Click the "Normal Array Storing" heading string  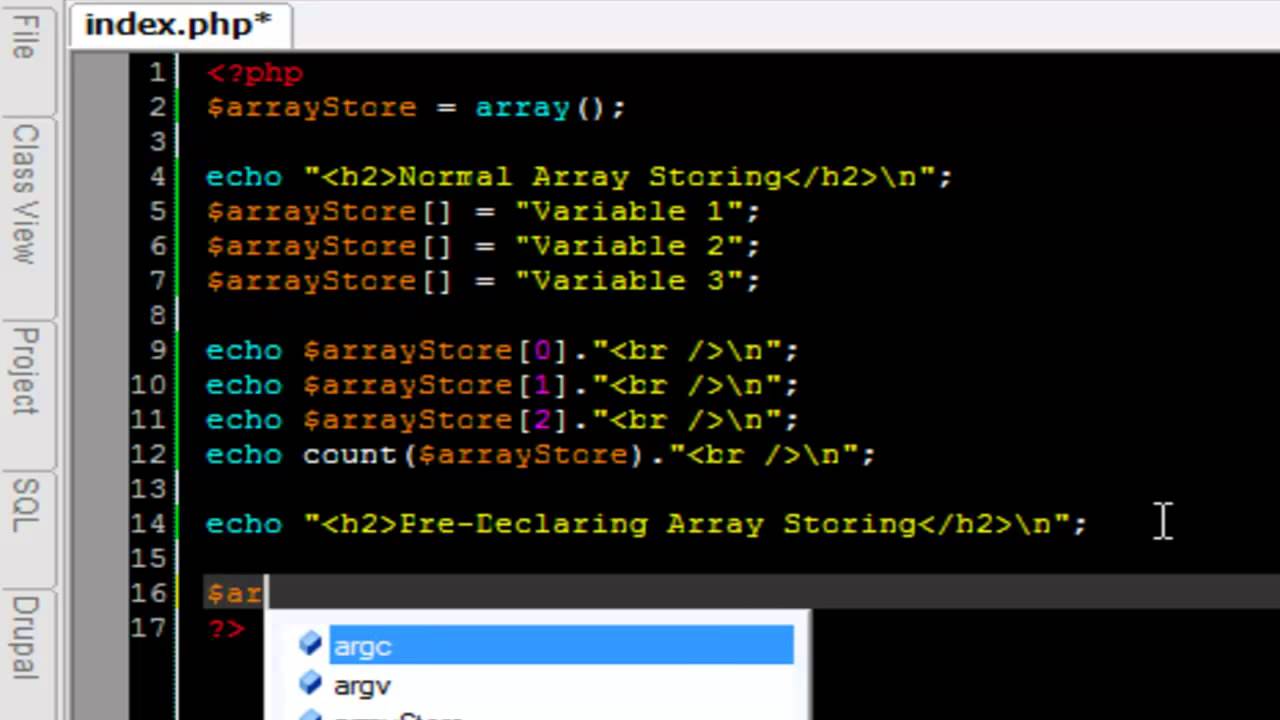620,177
